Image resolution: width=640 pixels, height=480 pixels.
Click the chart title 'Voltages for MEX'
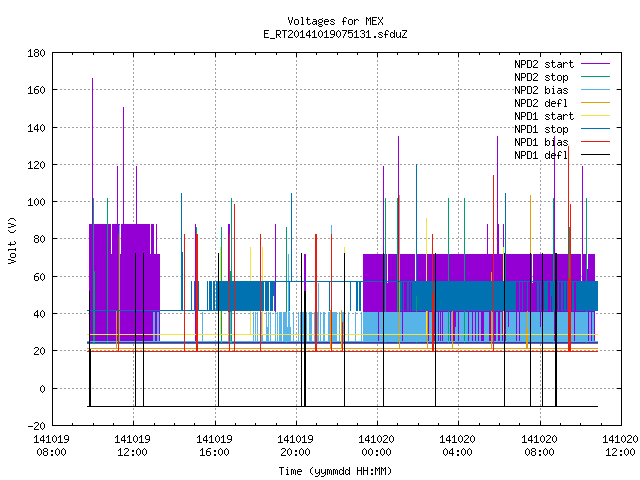pyautogui.click(x=335, y=21)
